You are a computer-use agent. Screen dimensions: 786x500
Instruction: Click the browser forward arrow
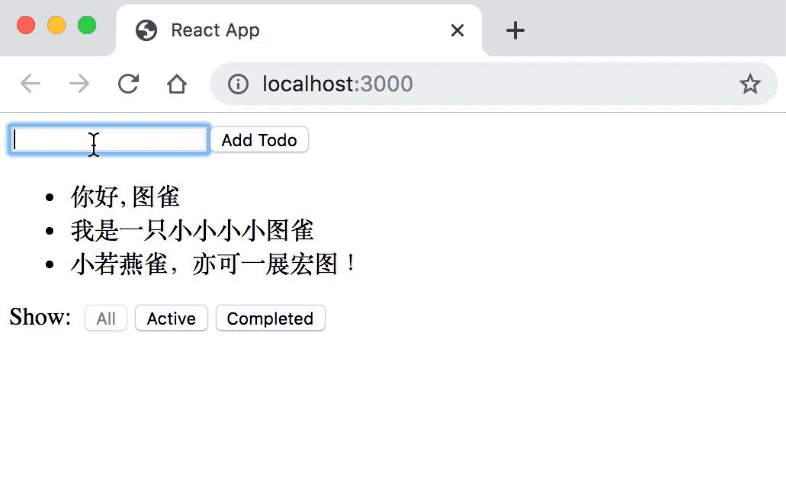pos(79,84)
